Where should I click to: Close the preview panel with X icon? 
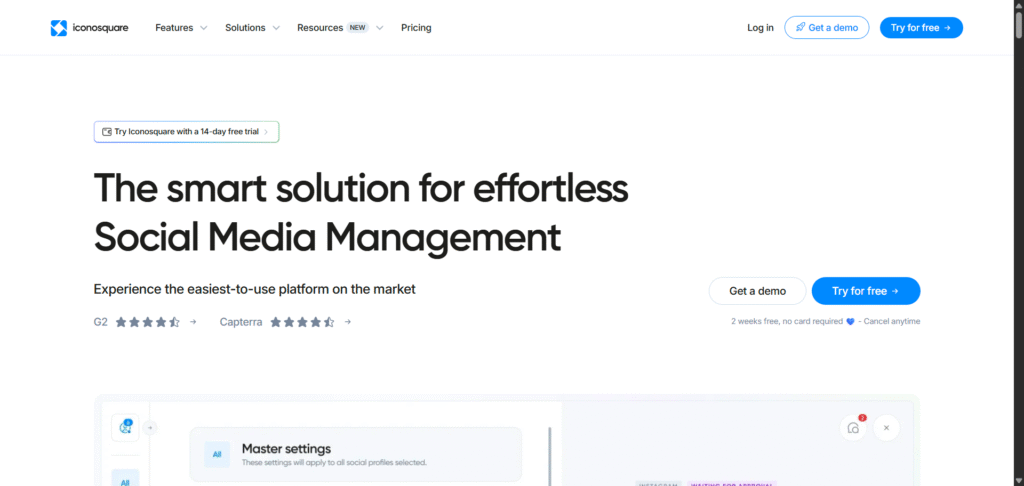[x=886, y=428]
